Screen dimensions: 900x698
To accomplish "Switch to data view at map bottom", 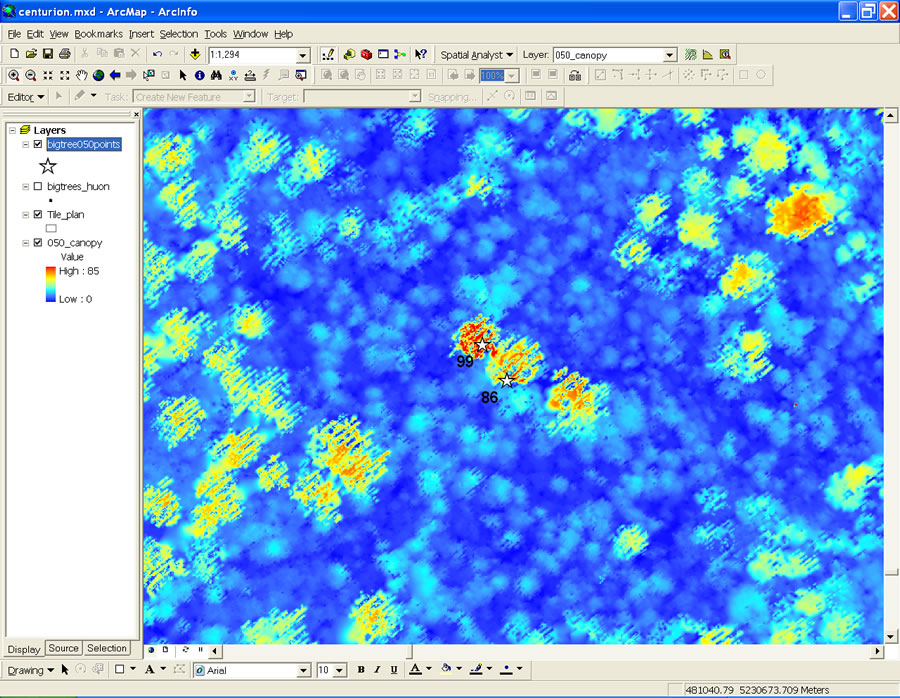I will point(151,650).
